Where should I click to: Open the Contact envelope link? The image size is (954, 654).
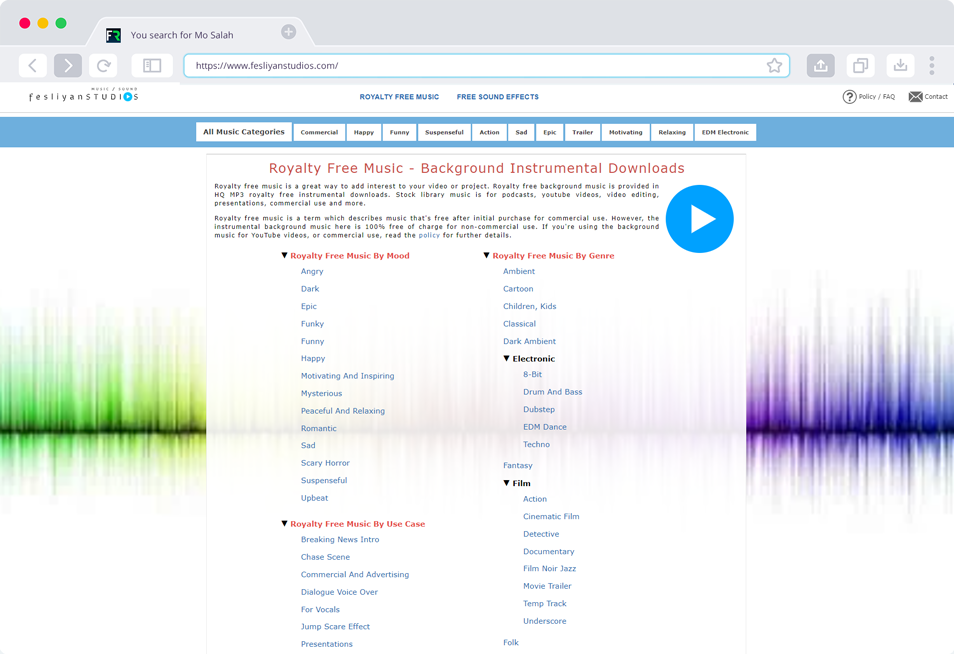[927, 97]
